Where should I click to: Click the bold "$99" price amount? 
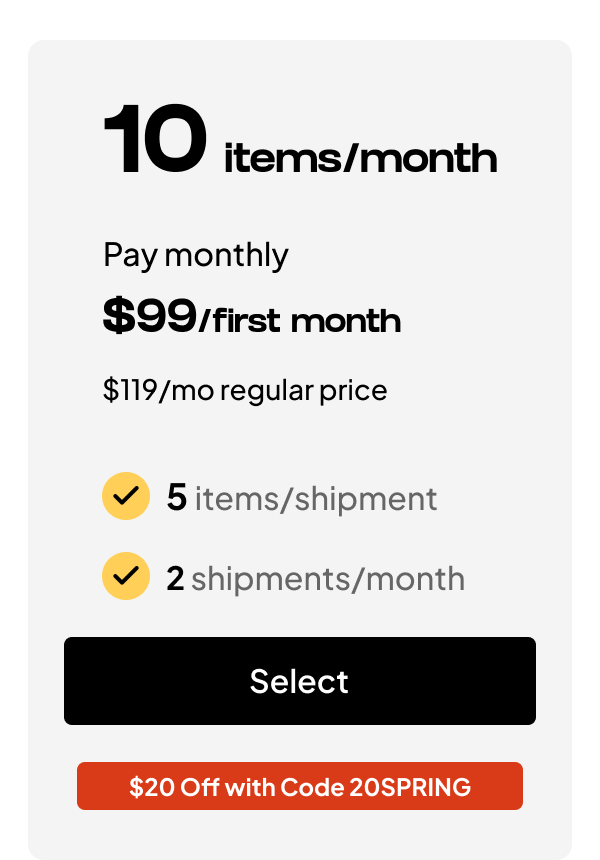point(150,317)
